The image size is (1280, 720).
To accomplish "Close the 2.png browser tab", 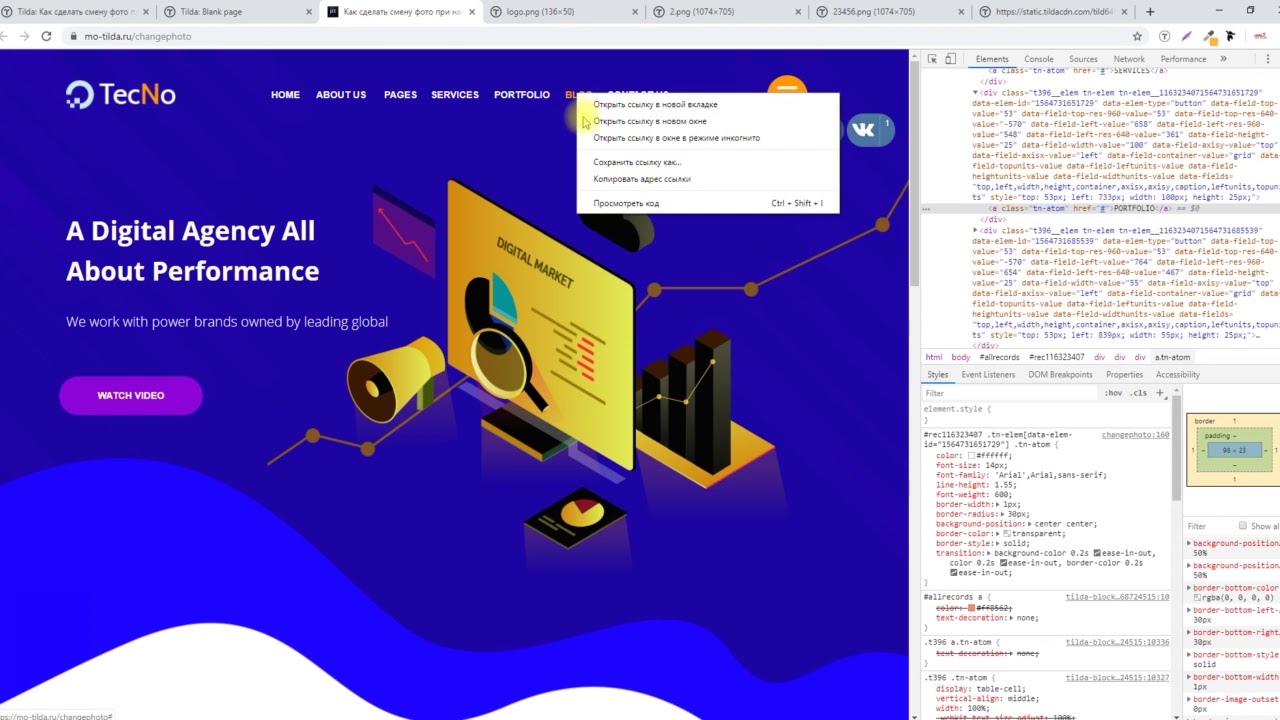I will (797, 12).
